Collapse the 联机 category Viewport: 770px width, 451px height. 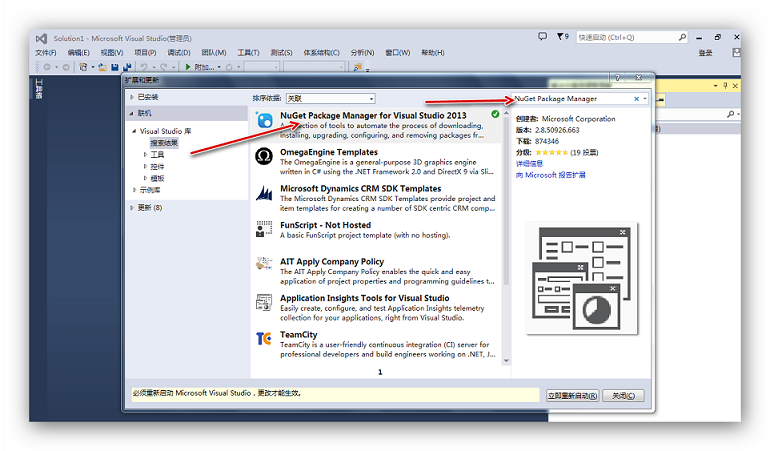point(132,113)
